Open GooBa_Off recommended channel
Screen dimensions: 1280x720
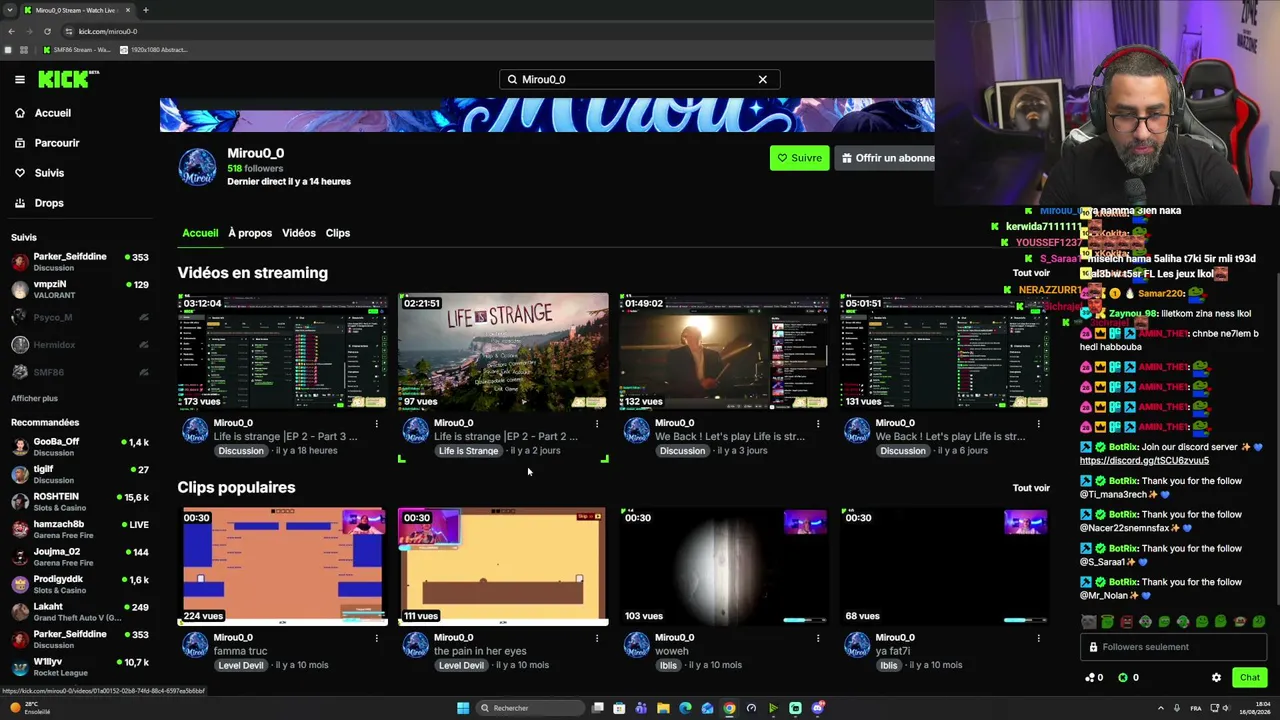tap(80, 447)
